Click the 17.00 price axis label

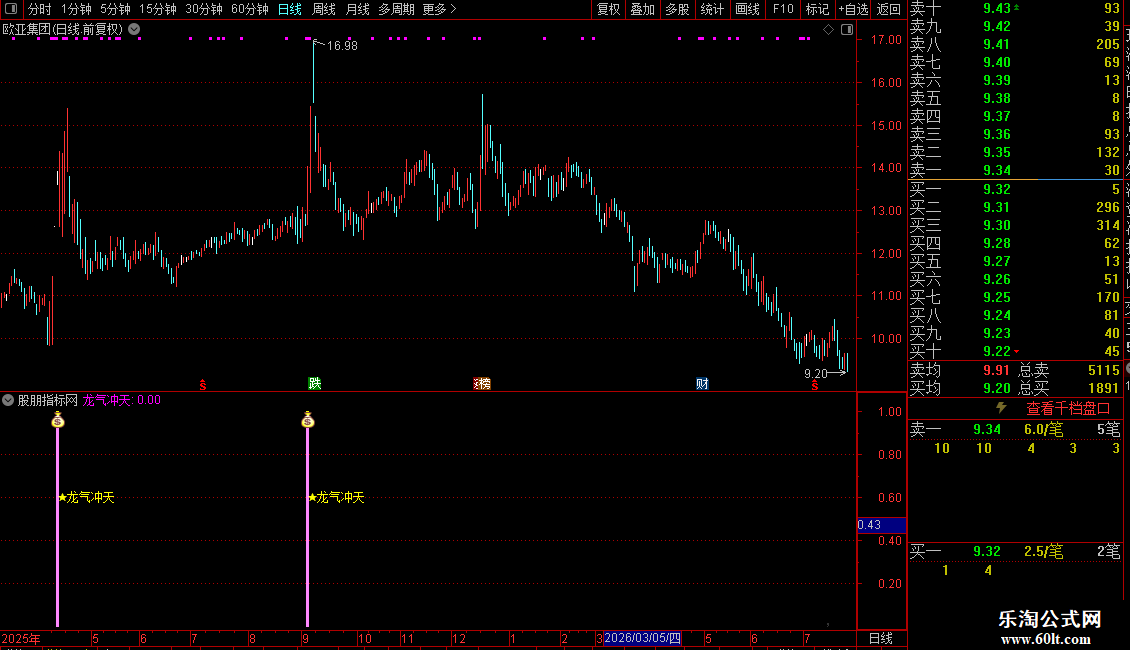pyautogui.click(x=886, y=40)
